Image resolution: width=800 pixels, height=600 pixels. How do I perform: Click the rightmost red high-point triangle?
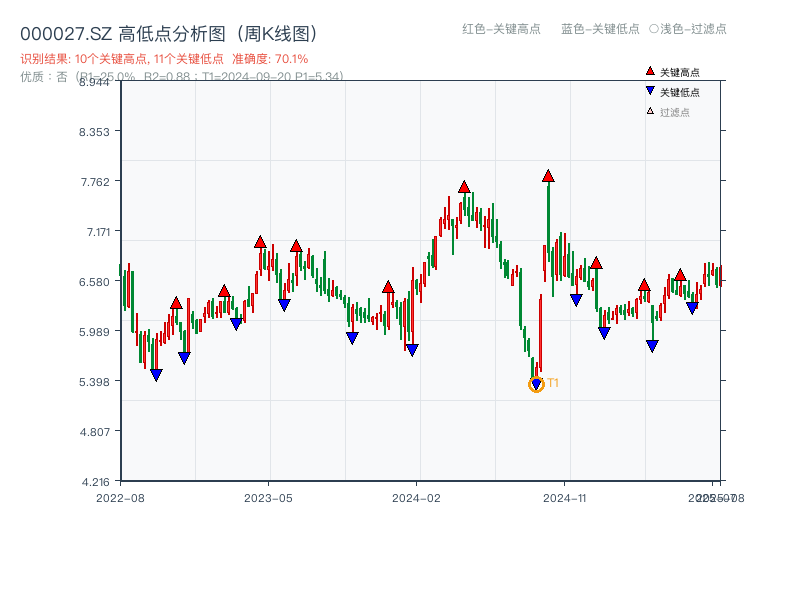680,276
